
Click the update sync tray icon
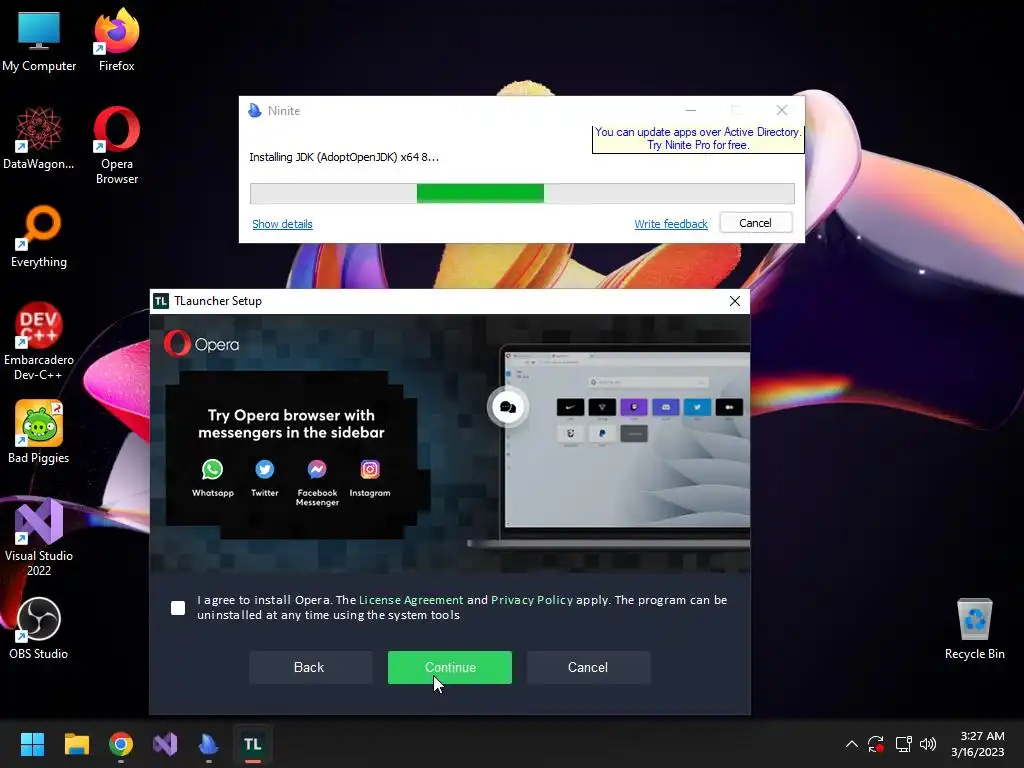point(876,744)
